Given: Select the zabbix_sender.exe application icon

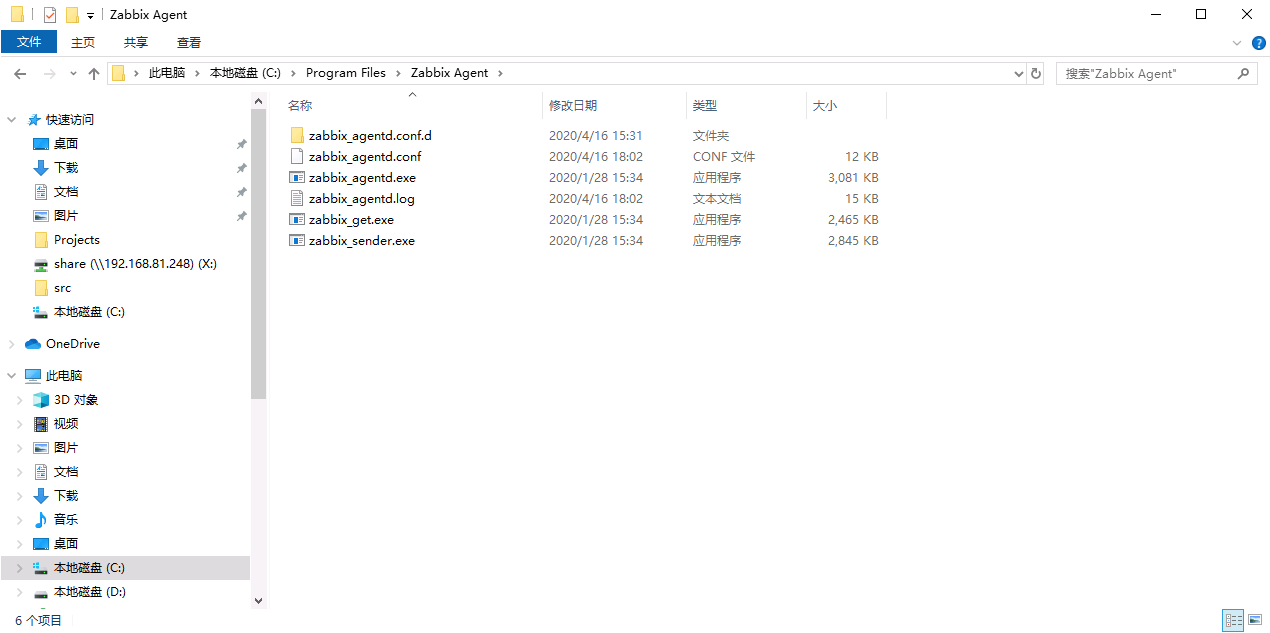Looking at the screenshot, I should pos(296,240).
